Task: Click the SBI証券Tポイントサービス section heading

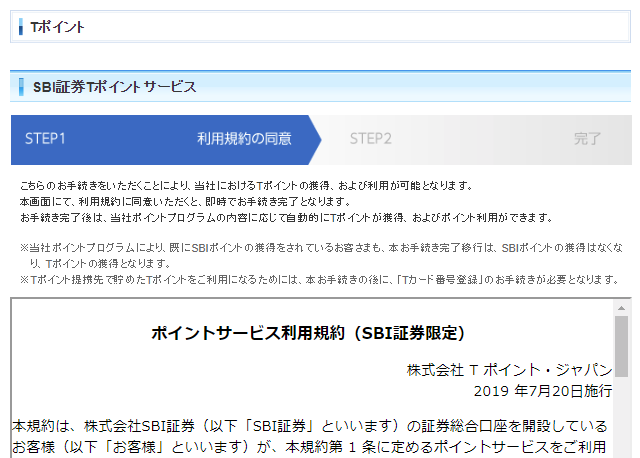Action: tap(114, 87)
